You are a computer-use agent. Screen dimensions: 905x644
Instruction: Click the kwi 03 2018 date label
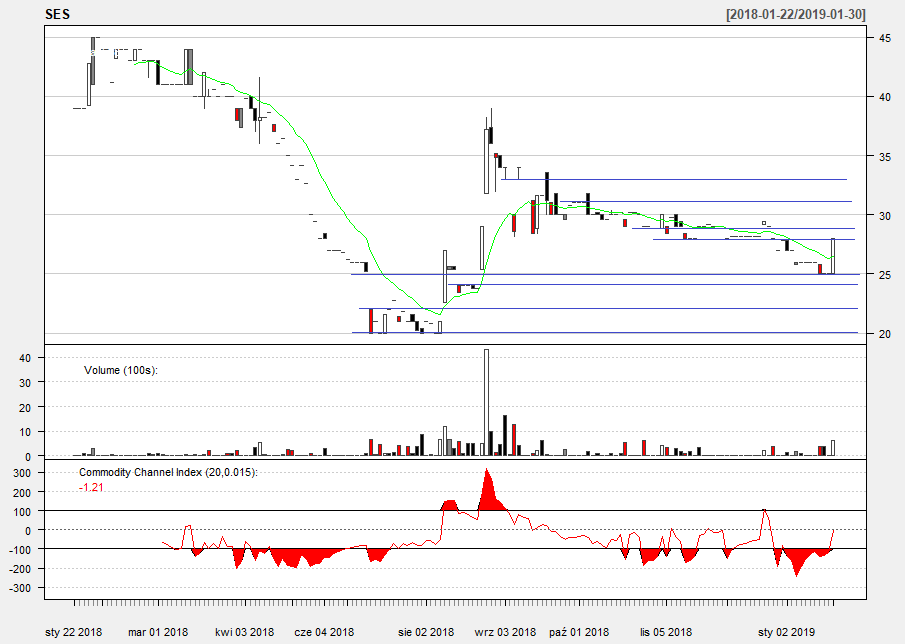(245, 632)
